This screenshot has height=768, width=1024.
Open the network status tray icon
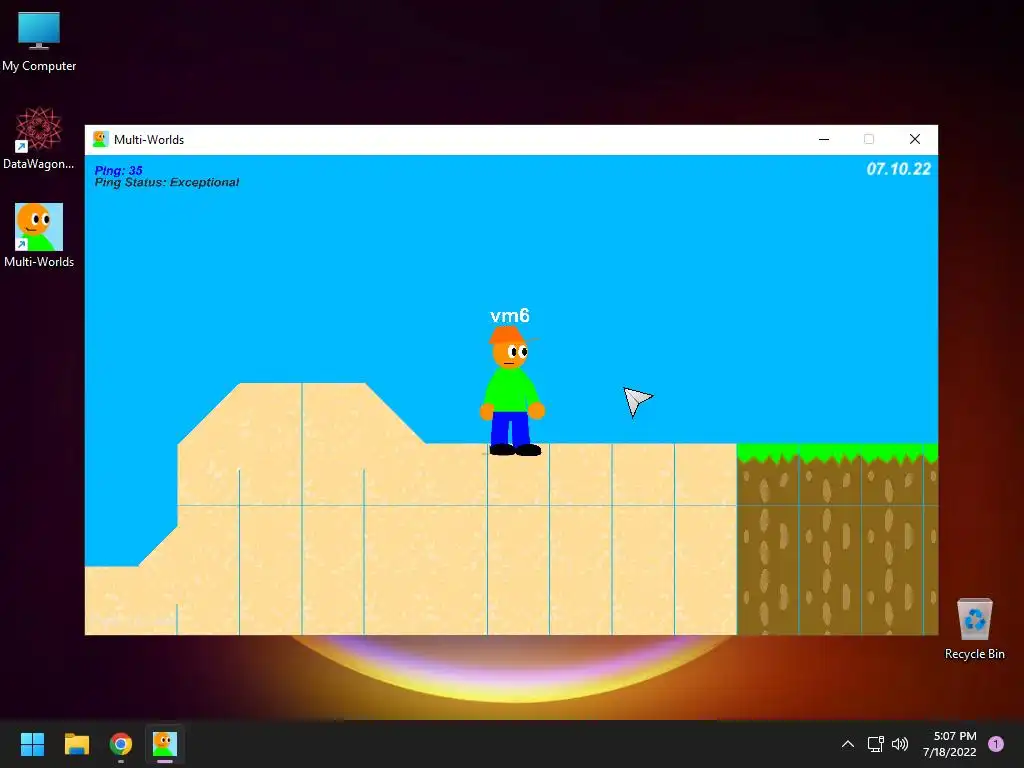click(x=875, y=744)
